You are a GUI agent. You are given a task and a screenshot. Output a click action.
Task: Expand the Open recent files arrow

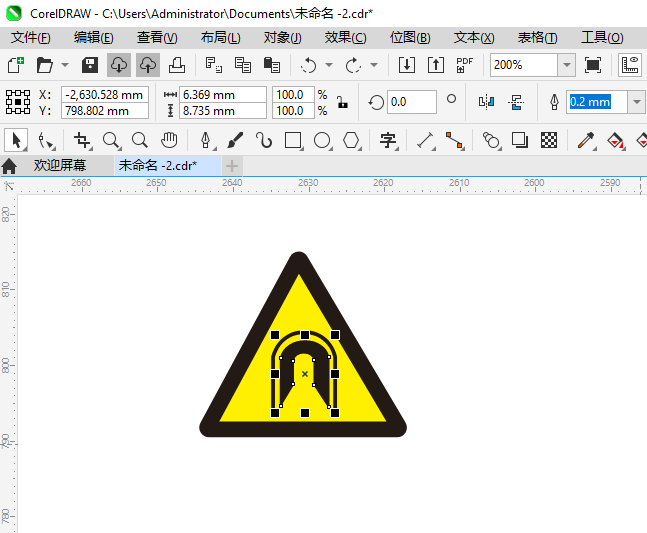65,65
